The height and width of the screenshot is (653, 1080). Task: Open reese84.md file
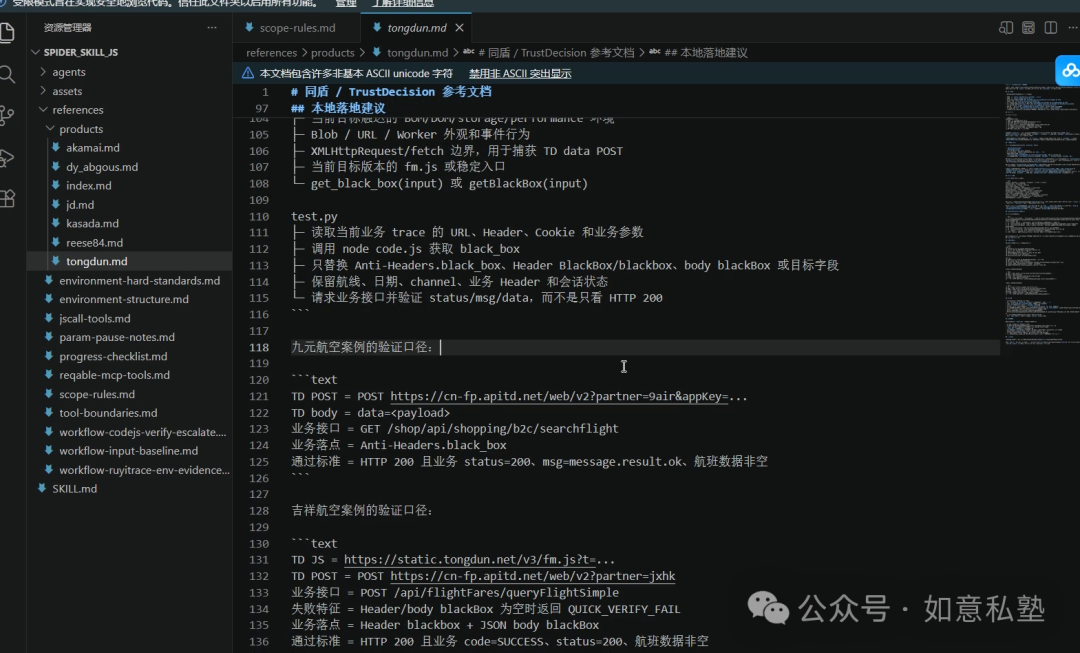[x=94, y=242]
